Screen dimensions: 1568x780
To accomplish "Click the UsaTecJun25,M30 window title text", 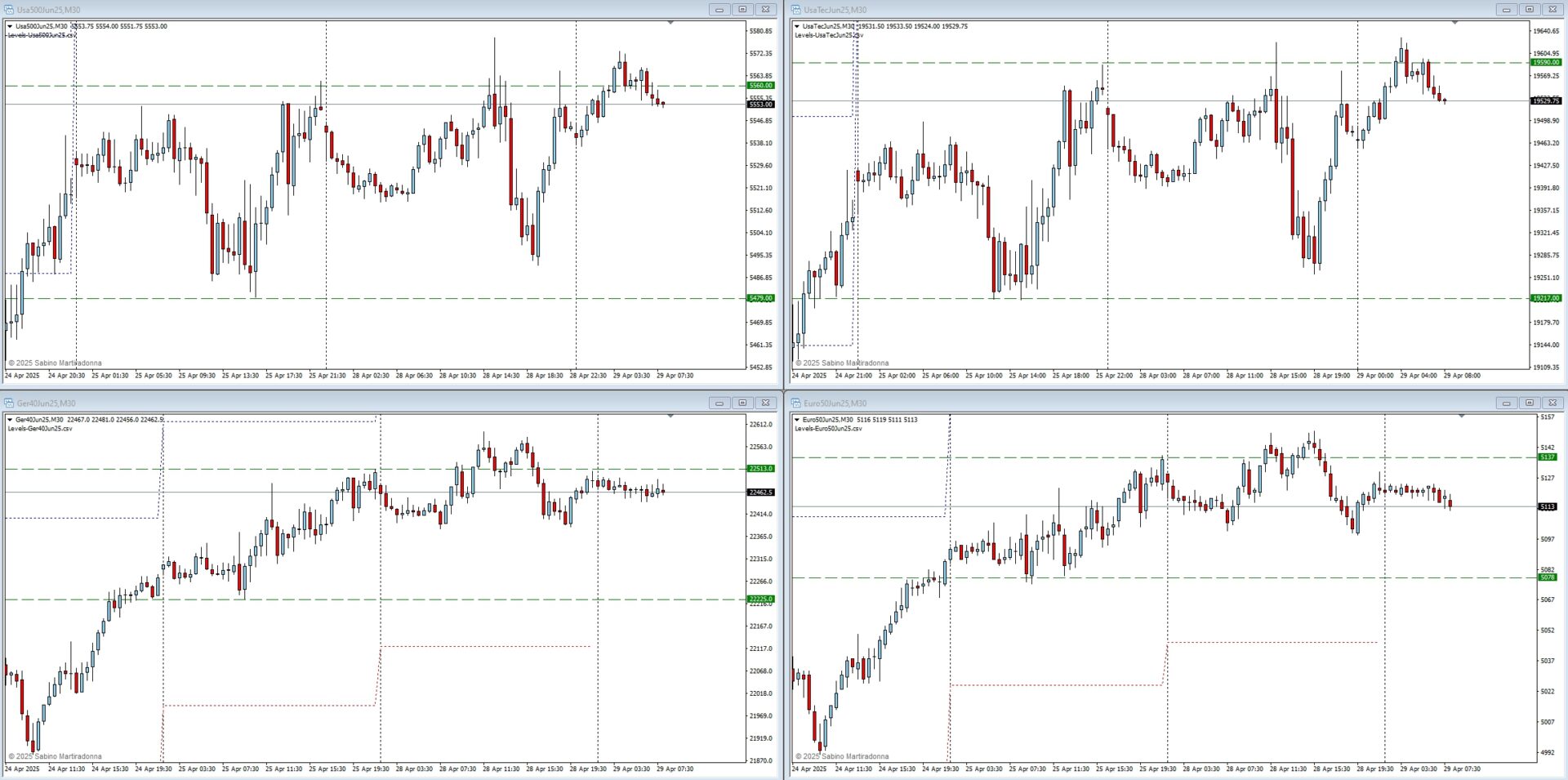I will click(835, 10).
